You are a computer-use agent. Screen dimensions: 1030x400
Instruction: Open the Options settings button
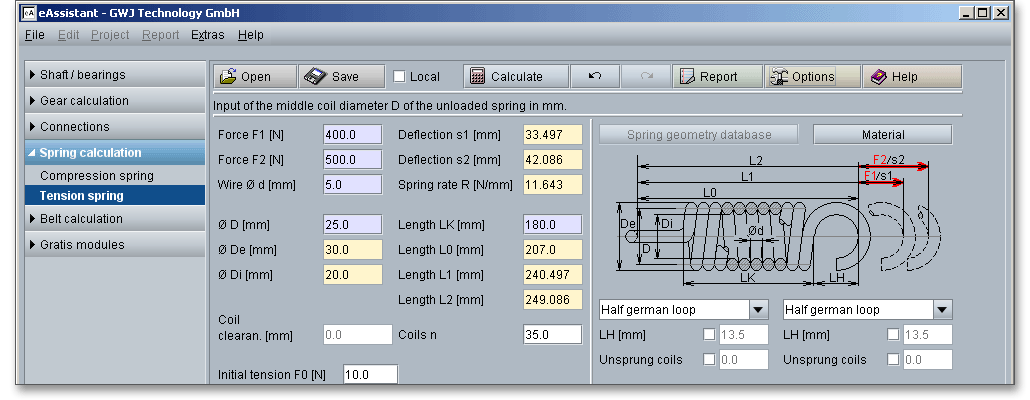point(802,77)
